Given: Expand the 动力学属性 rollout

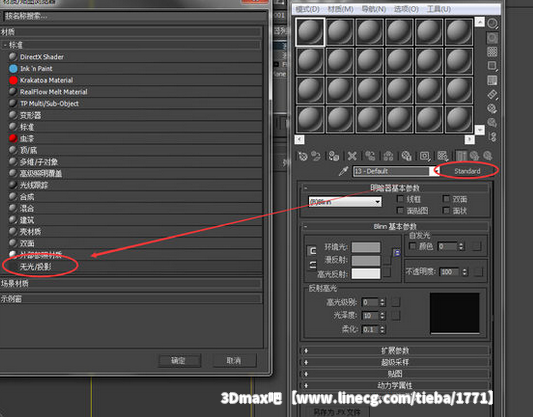Looking at the screenshot, I should (x=395, y=385).
